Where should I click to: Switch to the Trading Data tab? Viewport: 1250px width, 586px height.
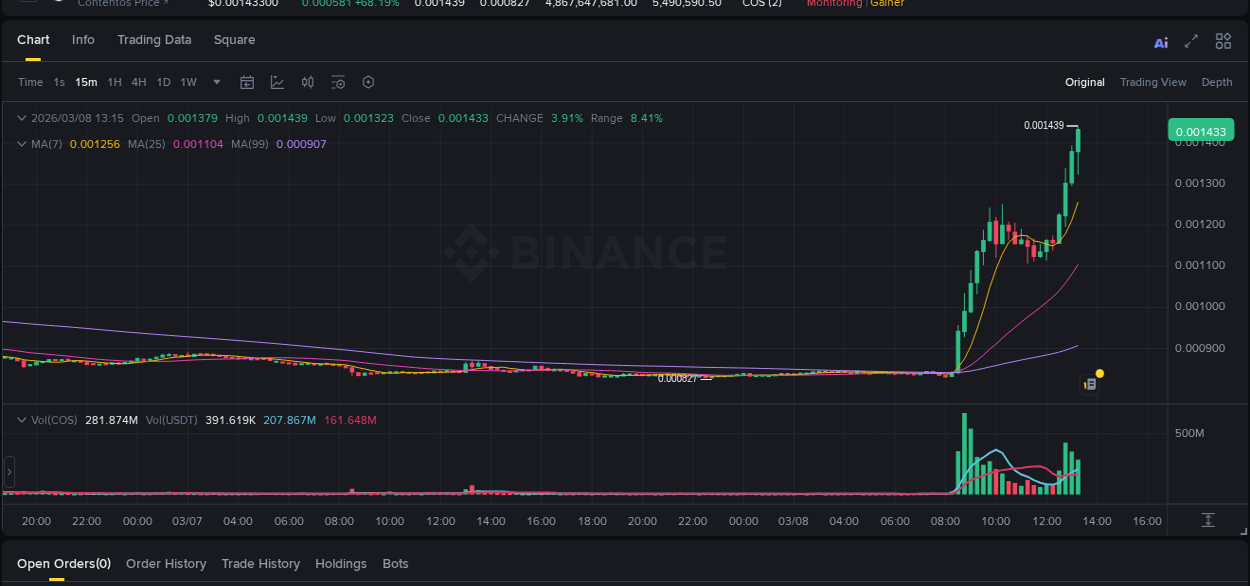(x=154, y=40)
